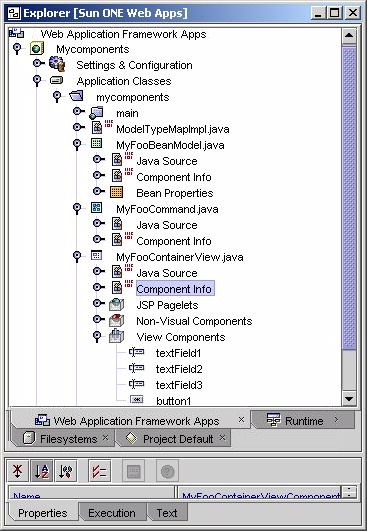Switch to Web Application Framework Apps tab
Viewport: 367px width, 531px height.
coord(130,420)
